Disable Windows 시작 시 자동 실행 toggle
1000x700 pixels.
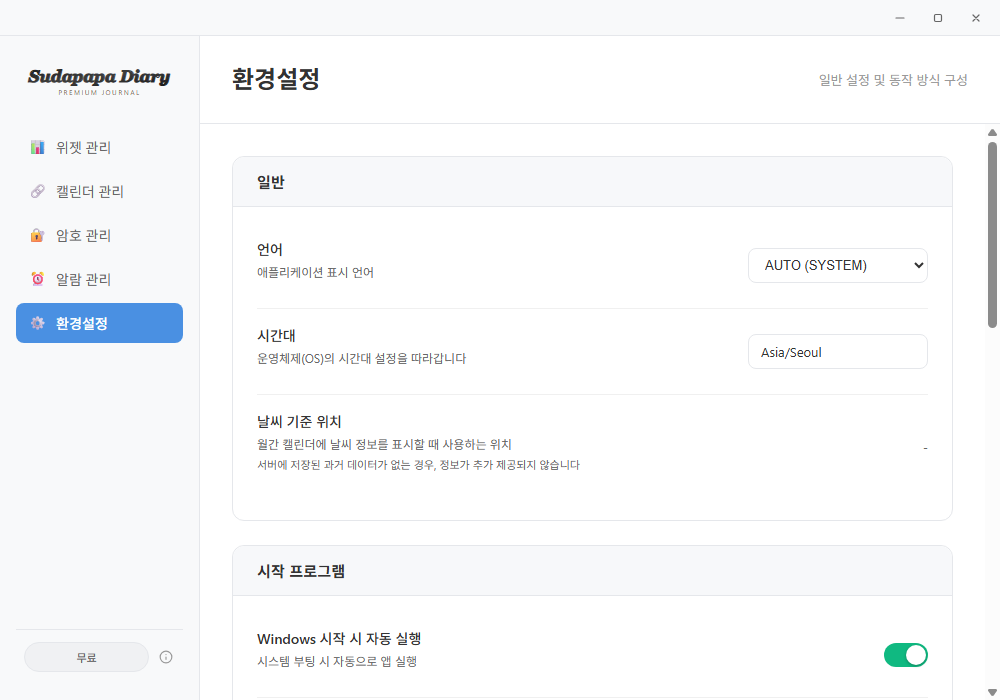click(x=906, y=655)
